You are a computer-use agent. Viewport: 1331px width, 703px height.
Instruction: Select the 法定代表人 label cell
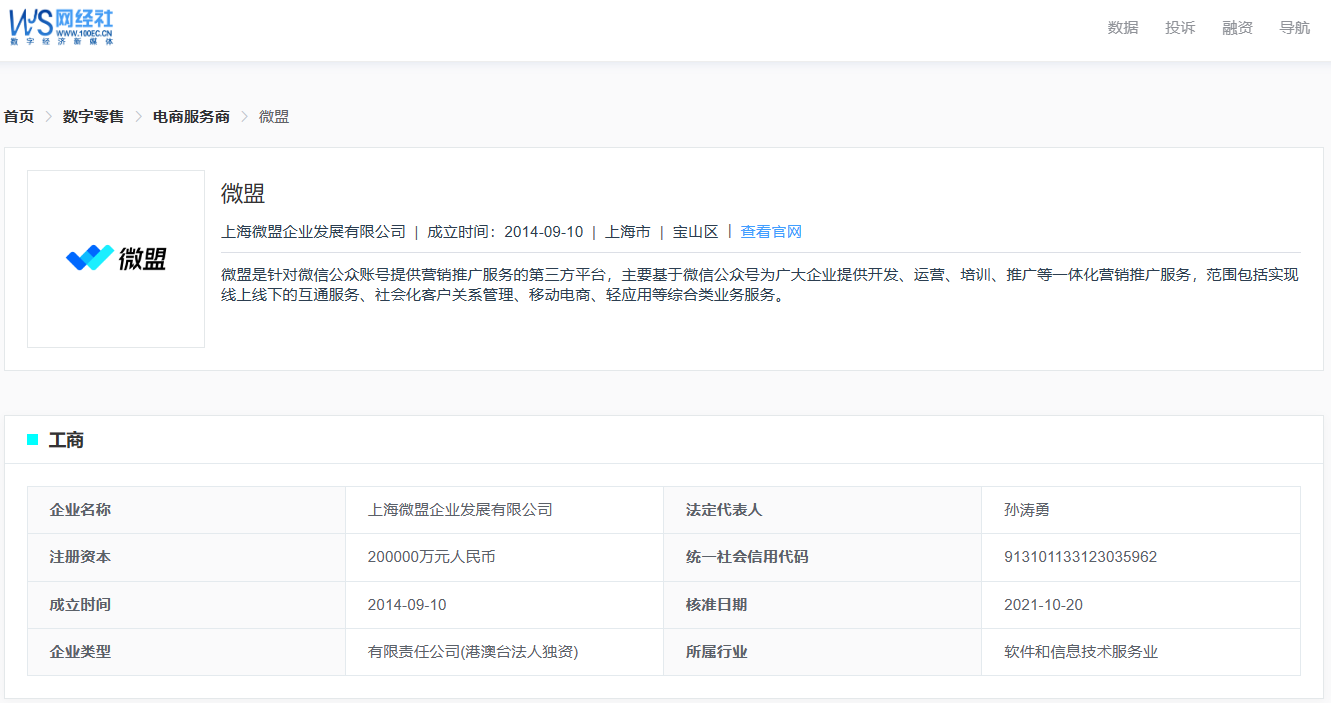click(x=822, y=510)
